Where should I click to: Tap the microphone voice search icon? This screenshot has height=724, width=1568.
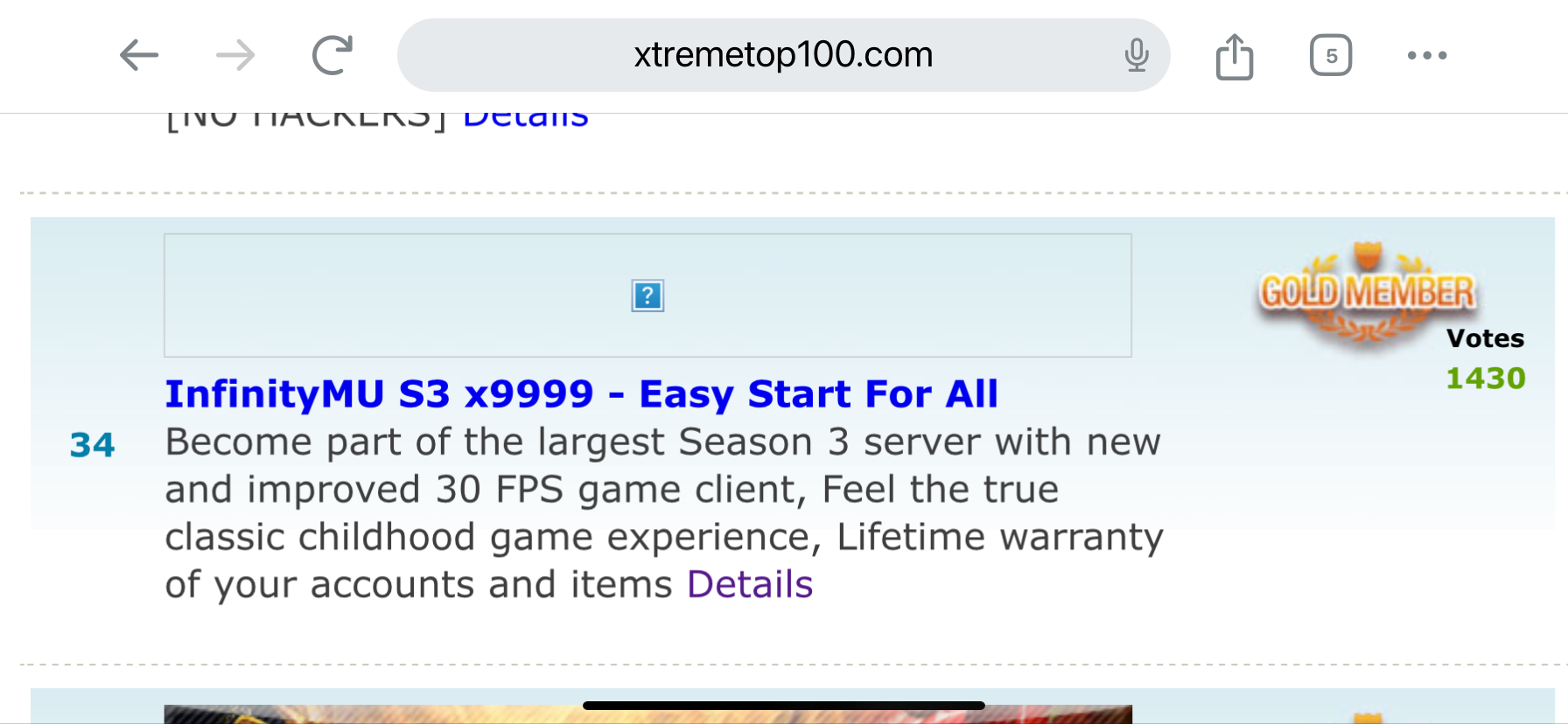point(1137,55)
